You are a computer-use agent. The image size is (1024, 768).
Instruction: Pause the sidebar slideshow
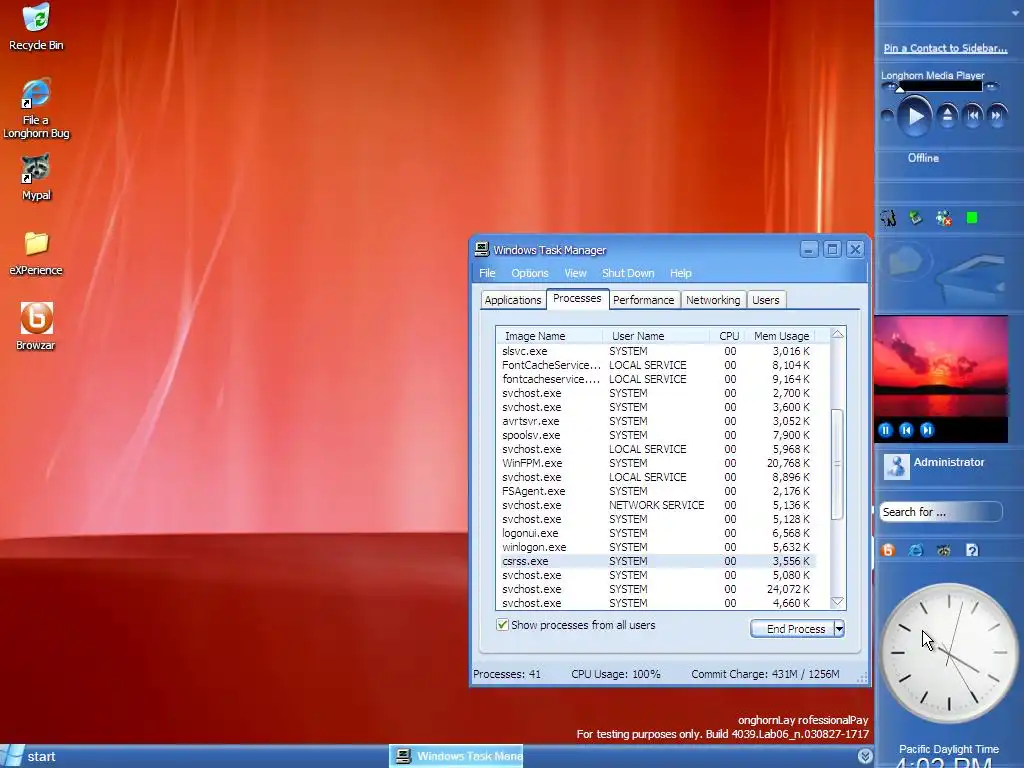pos(886,430)
